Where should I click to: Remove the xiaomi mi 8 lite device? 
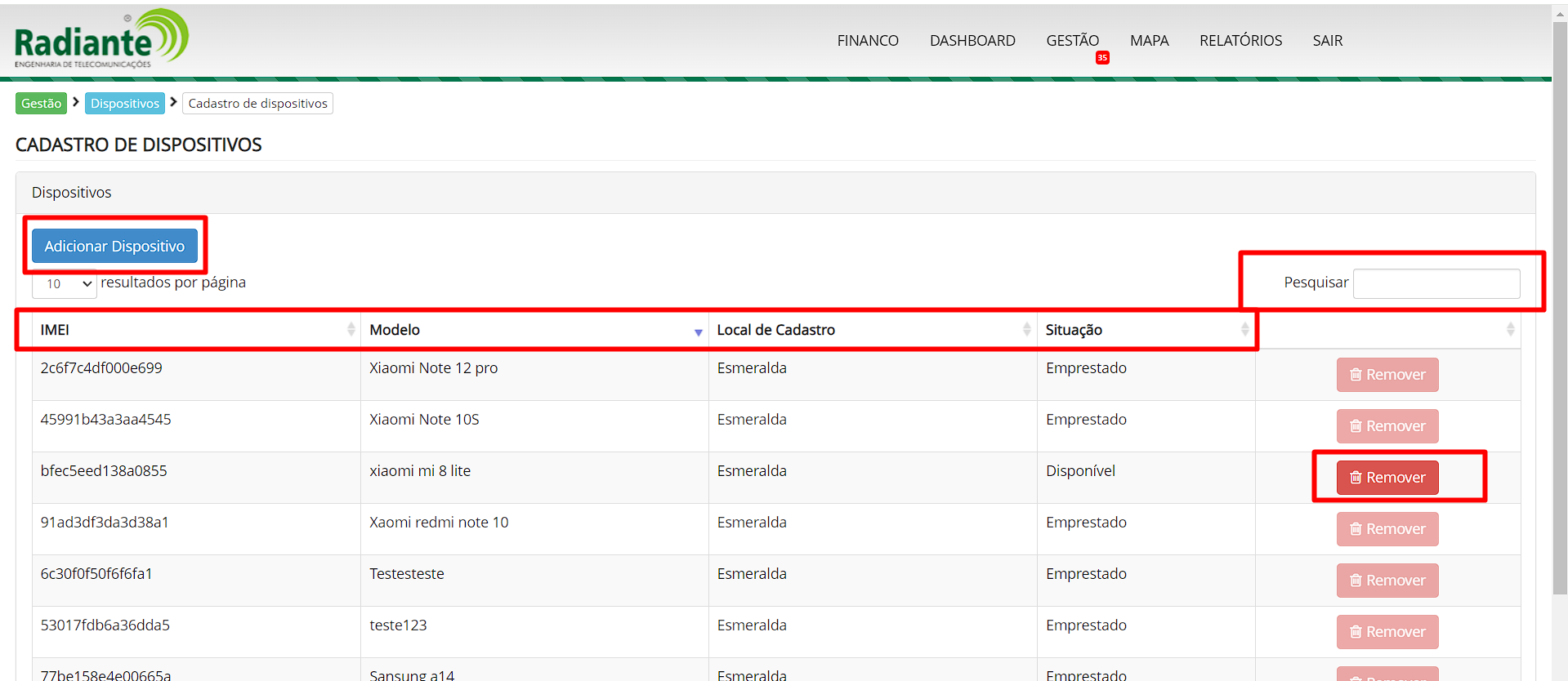tap(1387, 478)
